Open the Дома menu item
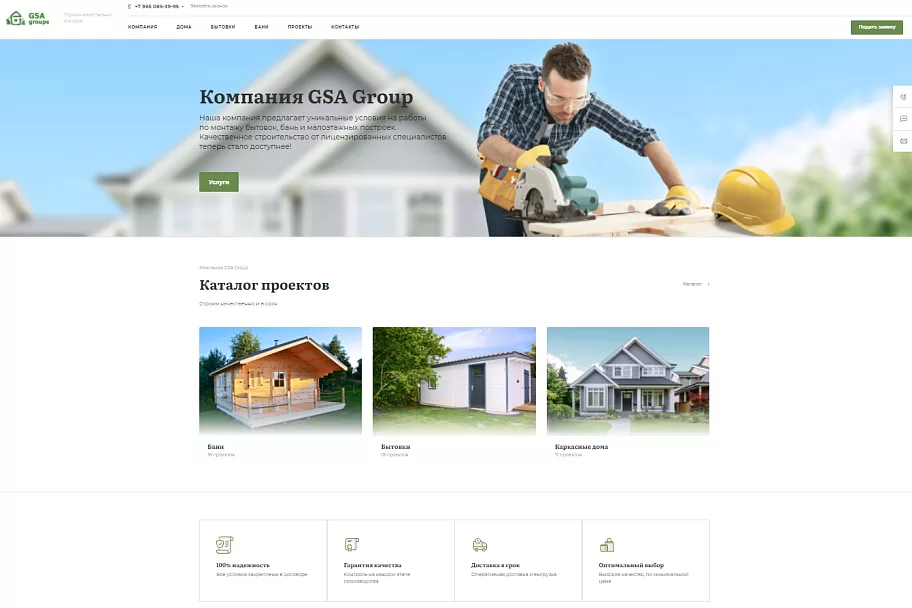This screenshot has width=912, height=608. (184, 27)
